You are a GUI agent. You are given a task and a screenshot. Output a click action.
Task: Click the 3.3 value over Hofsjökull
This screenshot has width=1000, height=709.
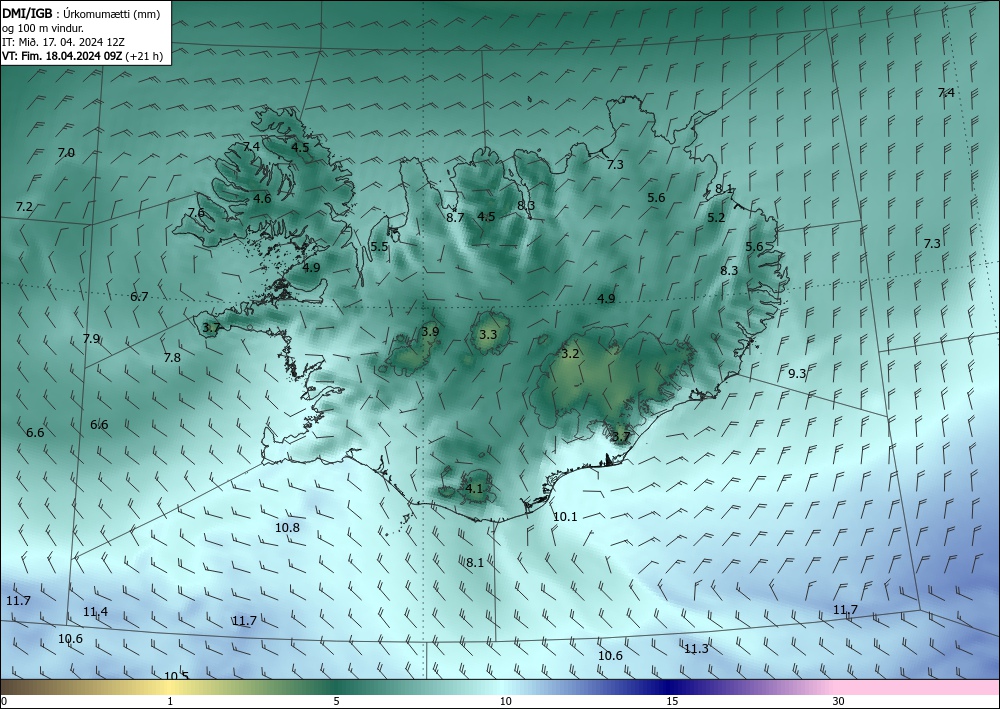pos(488,335)
